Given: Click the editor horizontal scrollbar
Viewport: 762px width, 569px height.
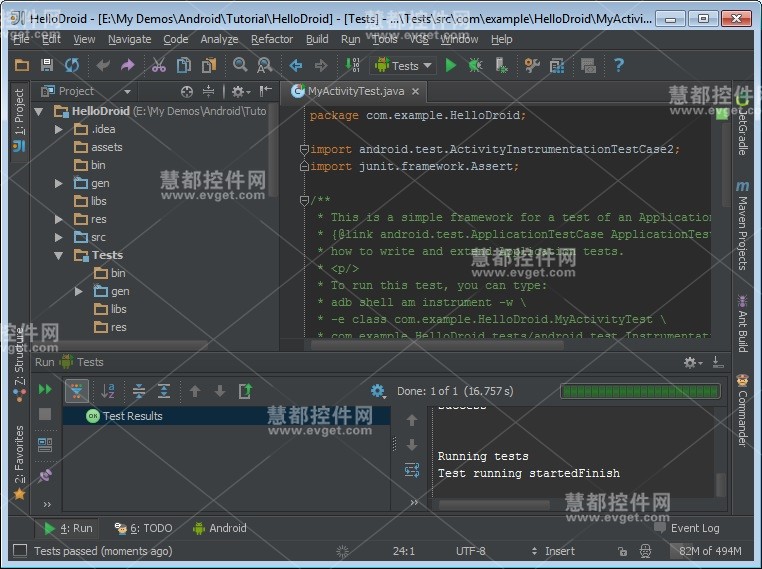Looking at the screenshot, I should click(x=437, y=345).
